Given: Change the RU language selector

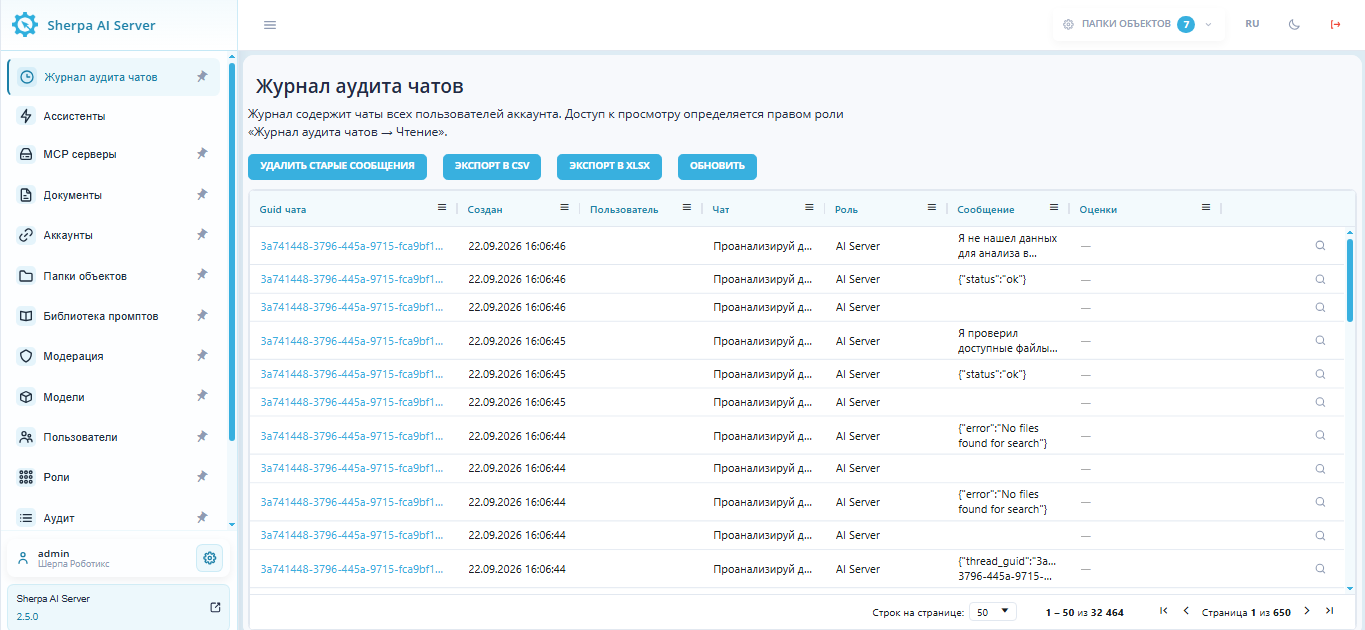Looking at the screenshot, I should coord(1252,24).
